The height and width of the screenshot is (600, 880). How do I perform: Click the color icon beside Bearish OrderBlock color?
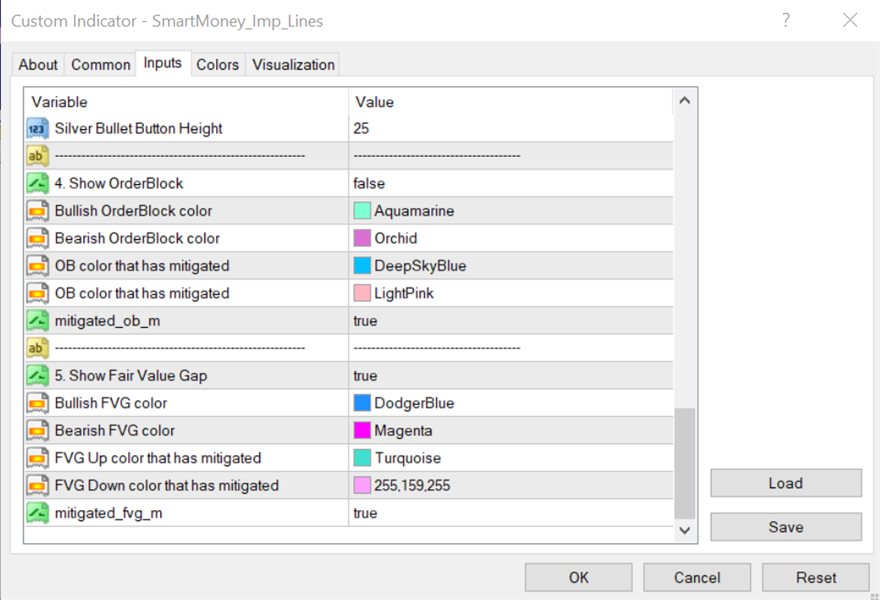(37, 238)
